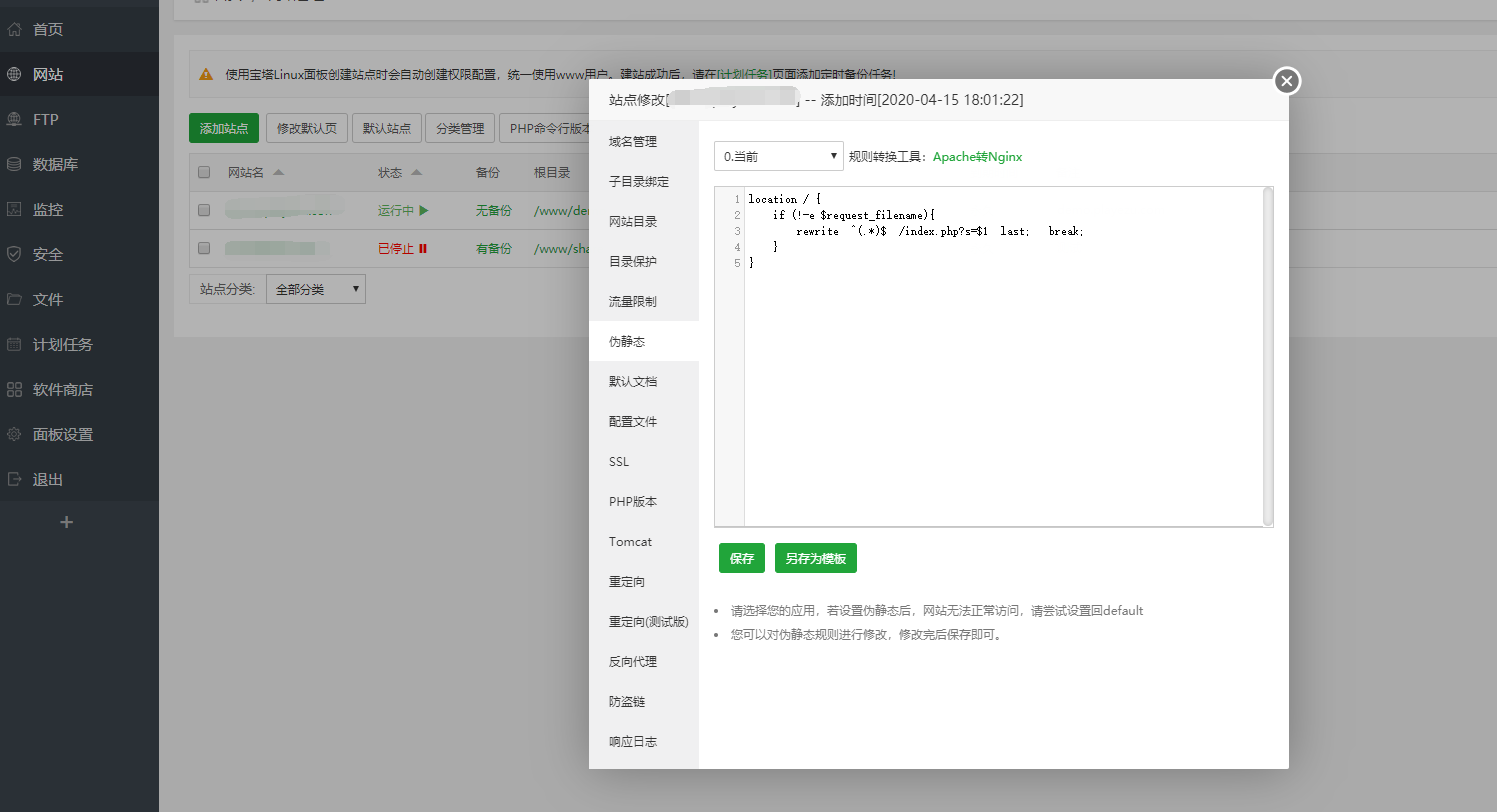Viewport: 1497px width, 812px height.
Task: Click the 有备份 link in the stopped site row
Action: point(494,248)
